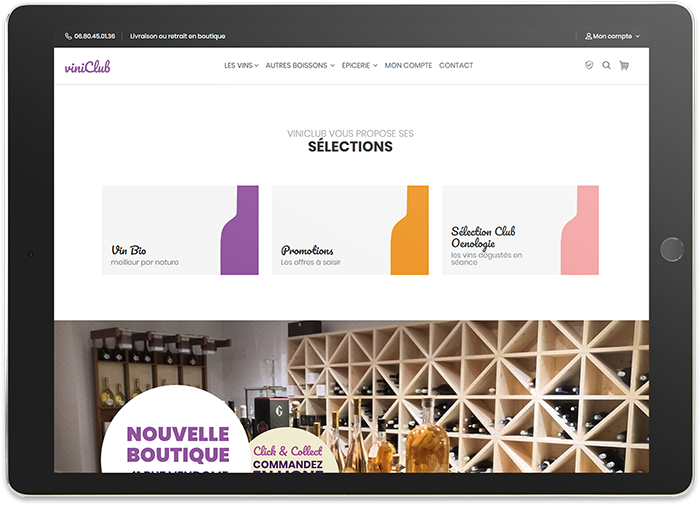
Task: Open the search magnifier icon
Action: pos(606,65)
